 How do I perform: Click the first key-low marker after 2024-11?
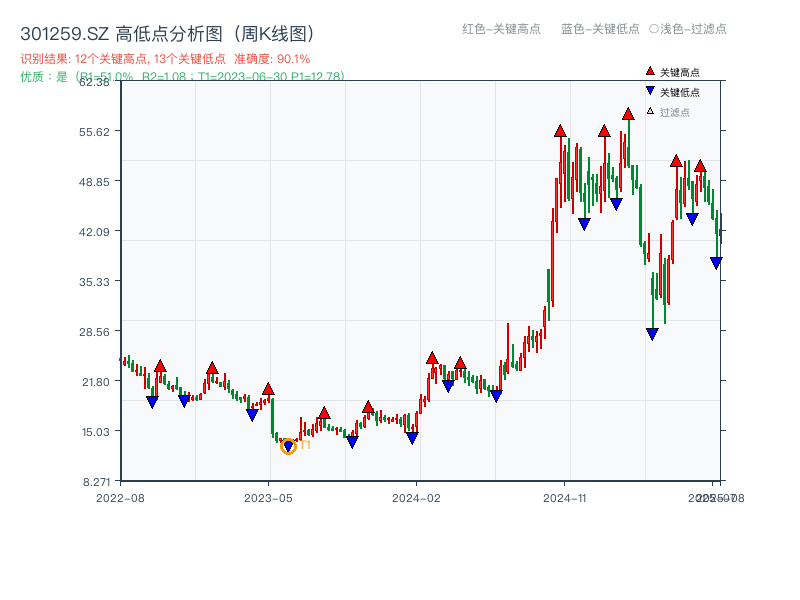click(584, 224)
